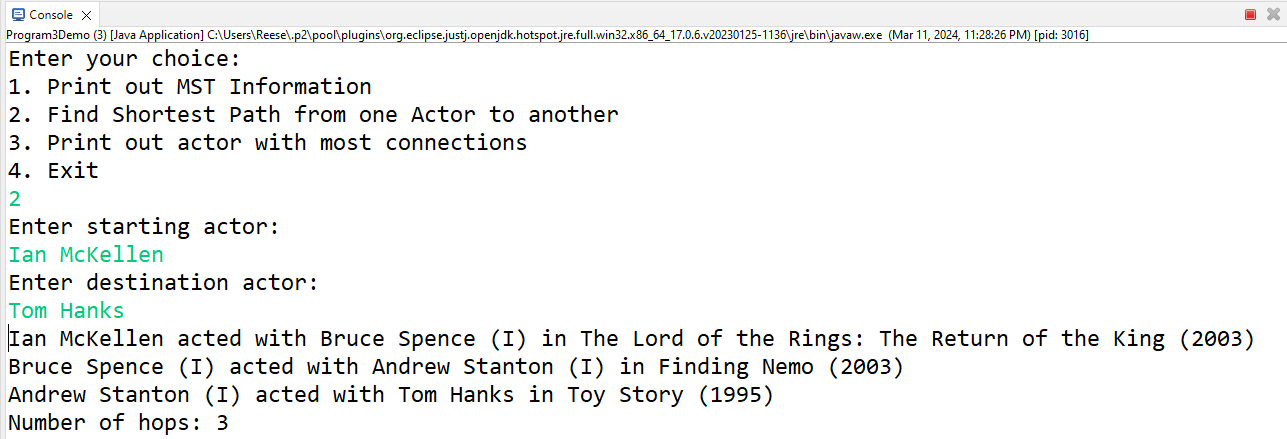The width and height of the screenshot is (1287, 439).
Task: Click the green 'Ian McKellen' input text
Action: 86,255
